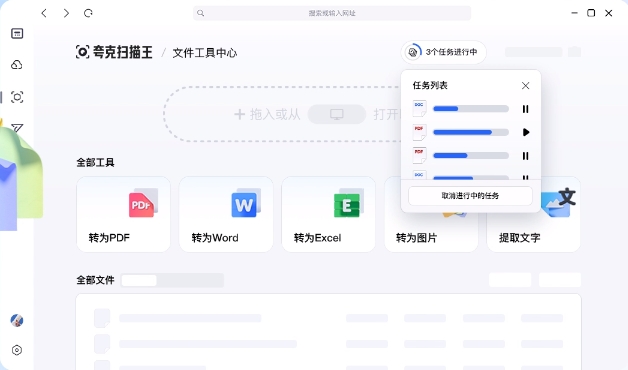The width and height of the screenshot is (628, 370).
Task: Open the 转为PDF tool card
Action: (x=123, y=214)
